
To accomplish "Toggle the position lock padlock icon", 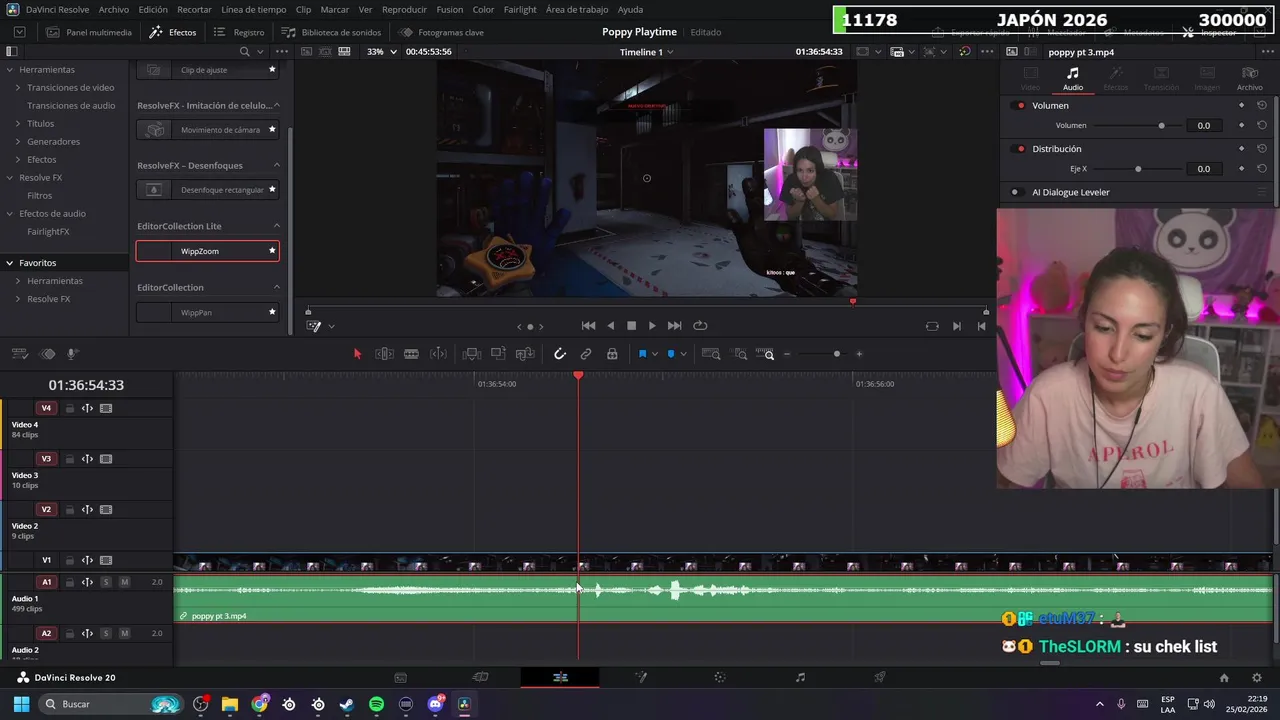I will click(613, 354).
